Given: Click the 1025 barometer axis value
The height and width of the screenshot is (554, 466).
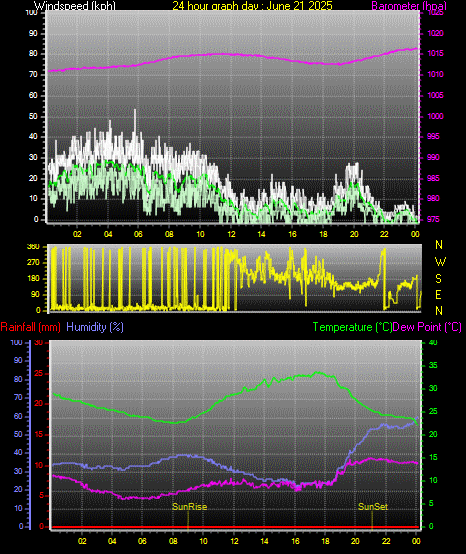Looking at the screenshot, I should 435,13.
